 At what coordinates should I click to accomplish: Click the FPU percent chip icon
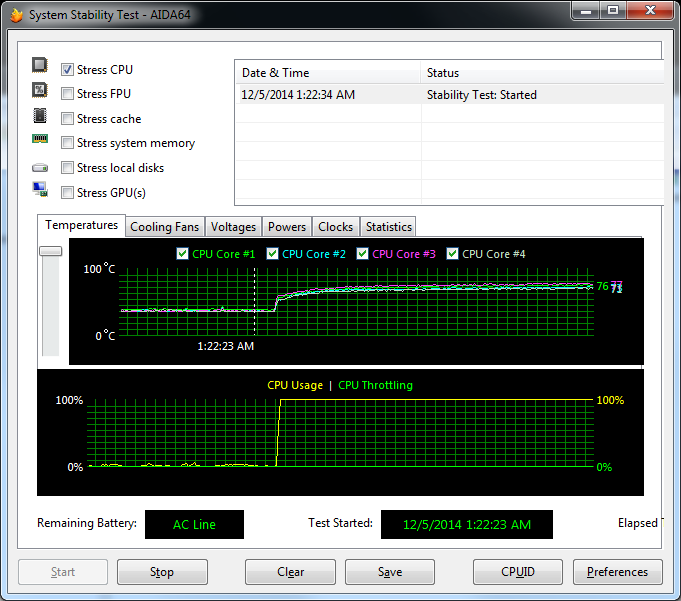pyautogui.click(x=40, y=90)
